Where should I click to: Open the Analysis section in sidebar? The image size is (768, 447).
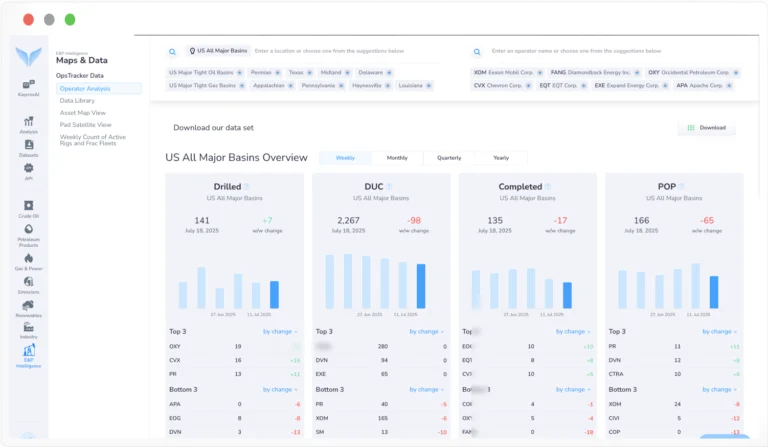[x=28, y=123]
